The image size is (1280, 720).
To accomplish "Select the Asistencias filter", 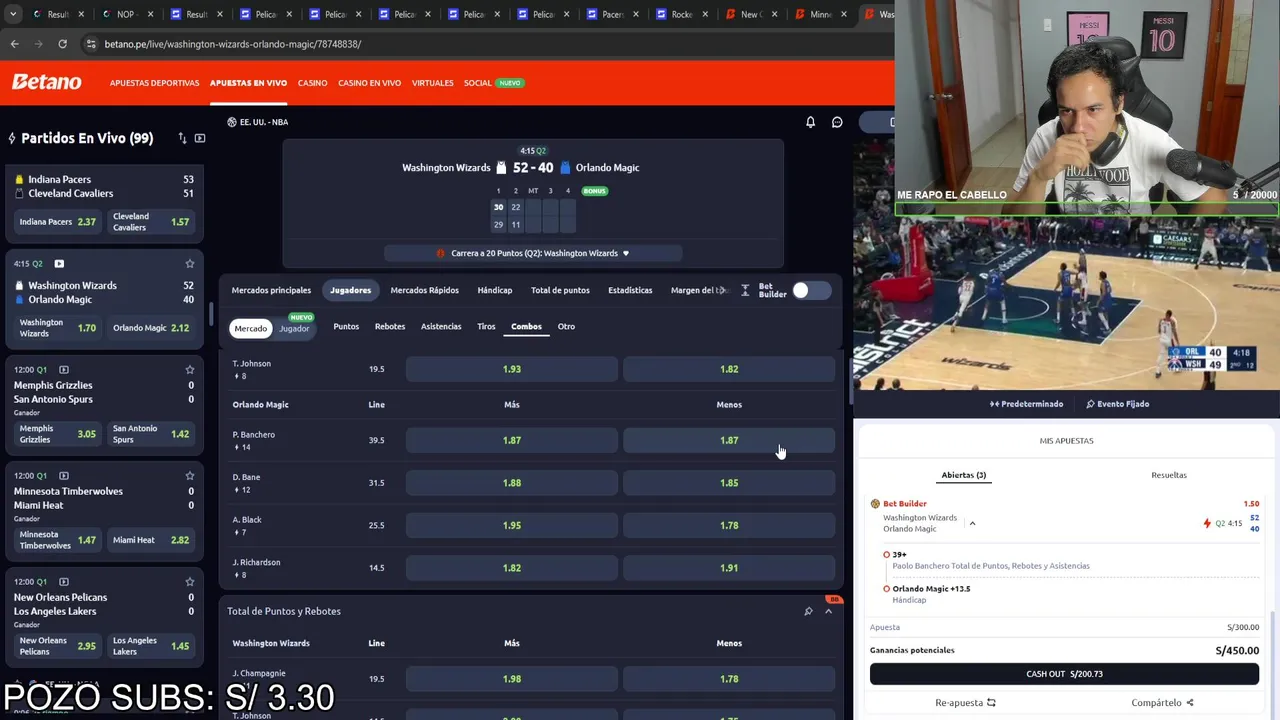I will (x=441, y=326).
